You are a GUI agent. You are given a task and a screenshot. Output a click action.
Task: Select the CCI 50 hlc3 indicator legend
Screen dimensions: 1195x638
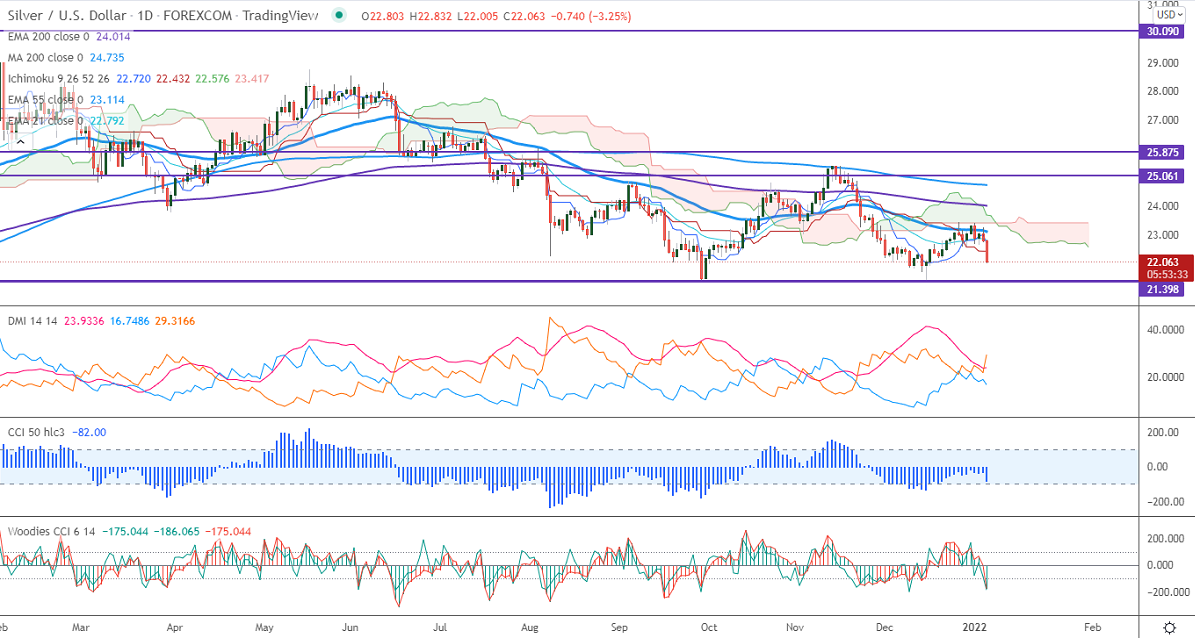coord(37,432)
